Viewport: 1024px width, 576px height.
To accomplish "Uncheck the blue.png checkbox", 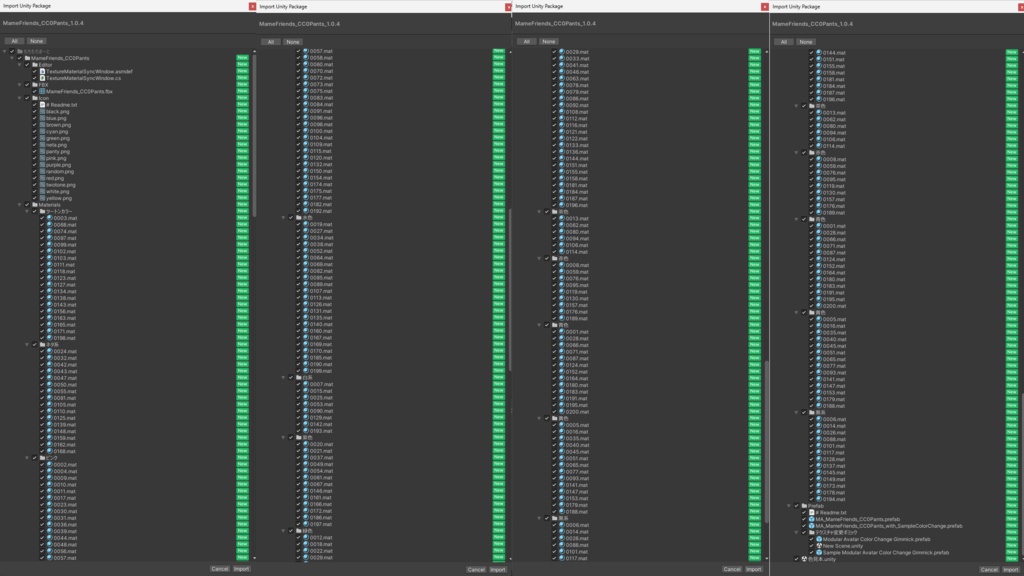I will pyautogui.click(x=35, y=118).
